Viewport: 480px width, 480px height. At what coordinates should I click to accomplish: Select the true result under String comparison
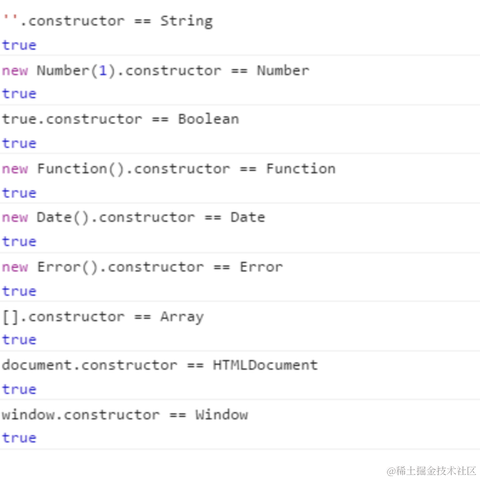coord(19,45)
